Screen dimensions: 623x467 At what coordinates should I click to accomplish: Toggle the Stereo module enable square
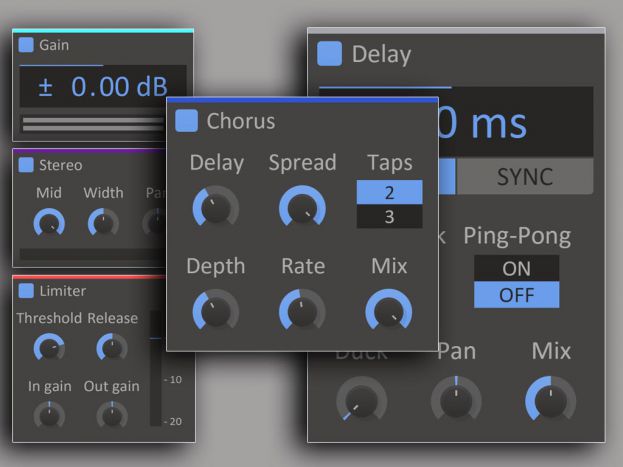pos(26,165)
